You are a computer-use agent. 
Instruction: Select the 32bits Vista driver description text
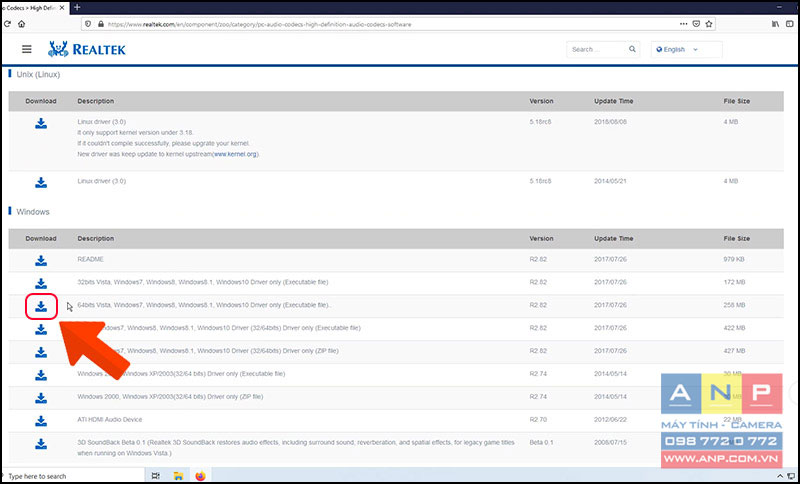coord(203,282)
